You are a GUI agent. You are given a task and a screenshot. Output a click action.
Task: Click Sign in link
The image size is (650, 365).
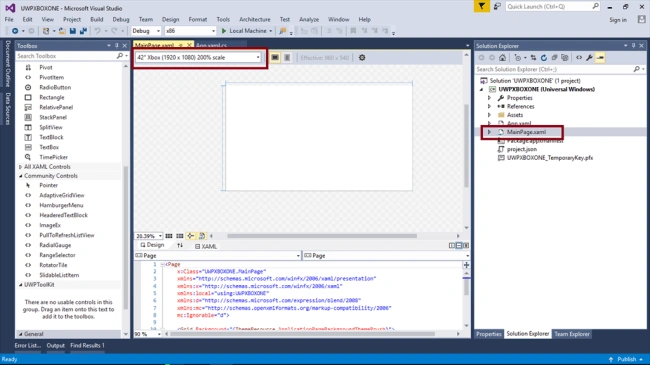pyautogui.click(x=618, y=20)
